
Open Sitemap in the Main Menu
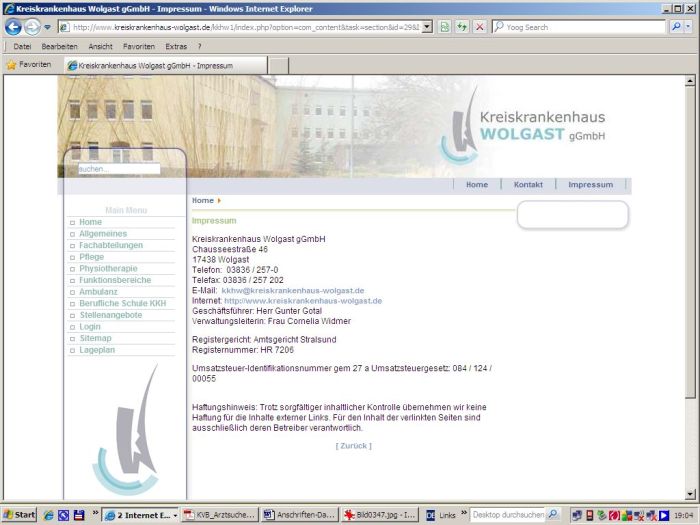(96, 338)
